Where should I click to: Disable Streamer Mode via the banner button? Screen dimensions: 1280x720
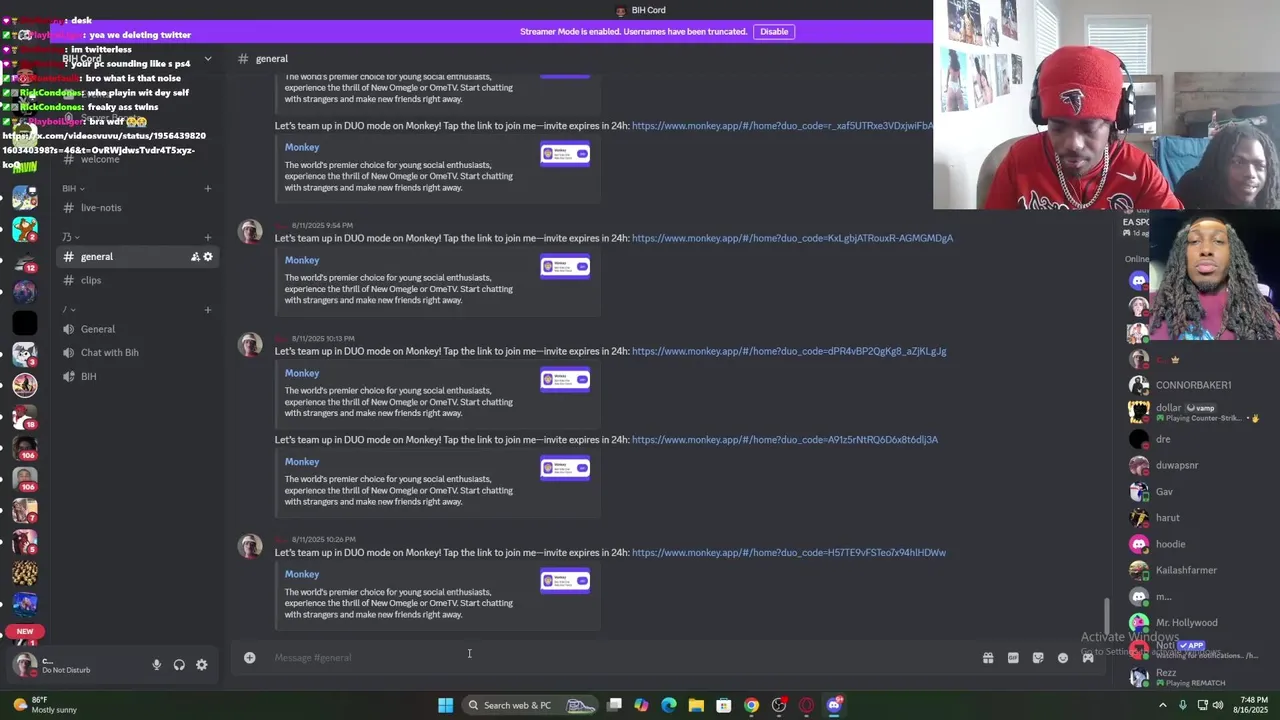774,32
